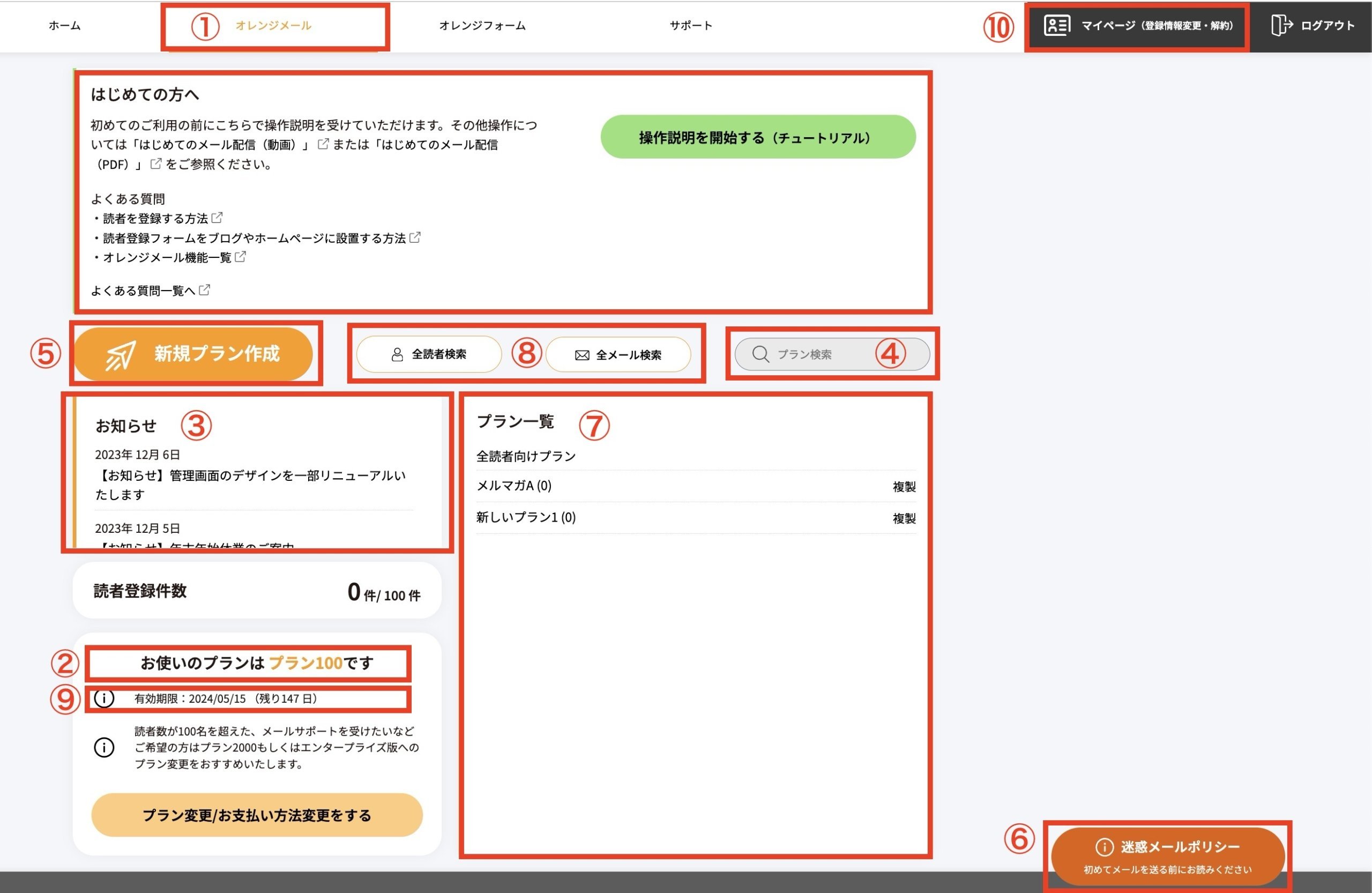Click the 全読者向けプラン heading
Screen dimensions: 1372x893
coord(526,456)
